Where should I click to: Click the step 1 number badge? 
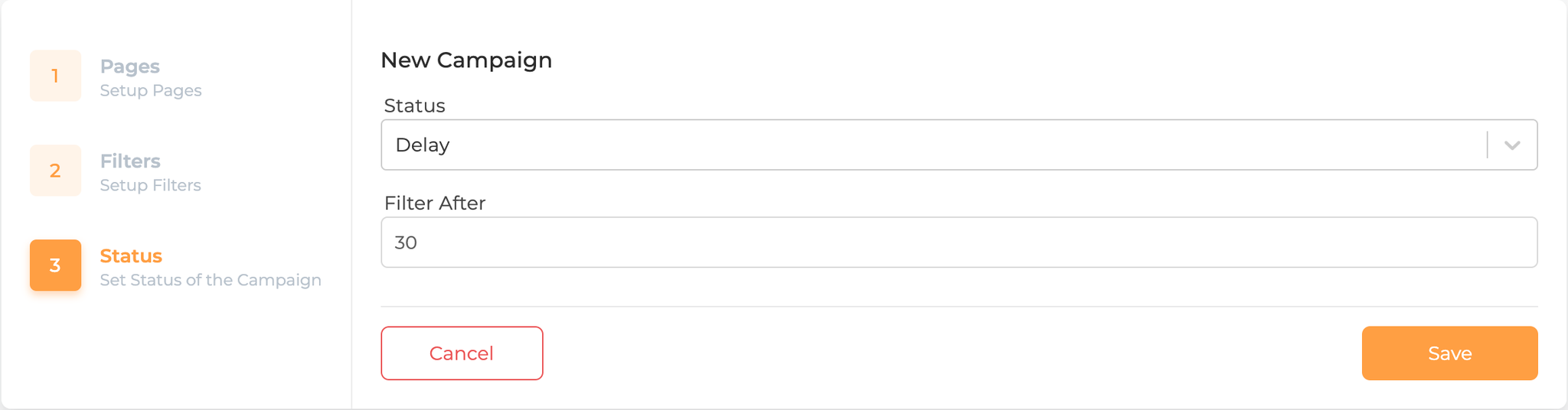coord(55,76)
